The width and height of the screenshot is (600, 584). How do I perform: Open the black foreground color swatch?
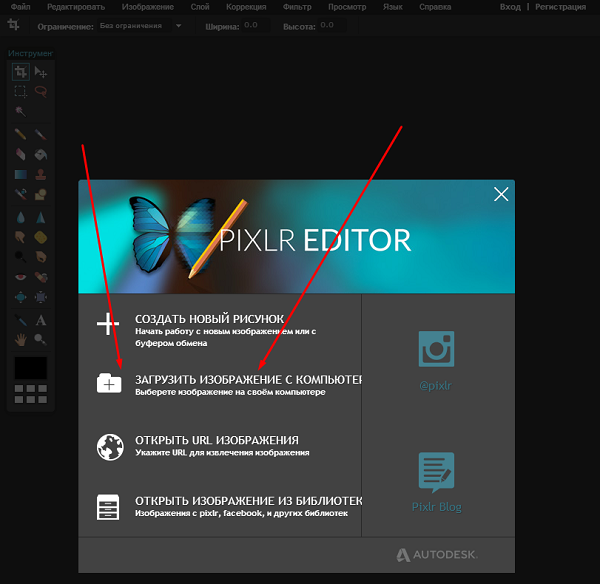[31, 368]
